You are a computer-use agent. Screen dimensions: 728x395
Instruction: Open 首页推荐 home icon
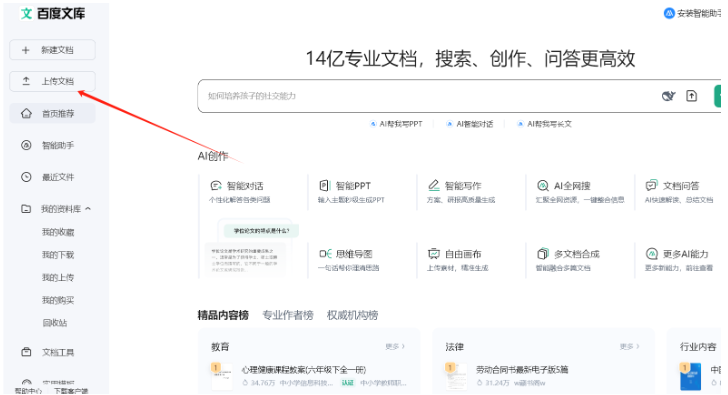(x=26, y=113)
